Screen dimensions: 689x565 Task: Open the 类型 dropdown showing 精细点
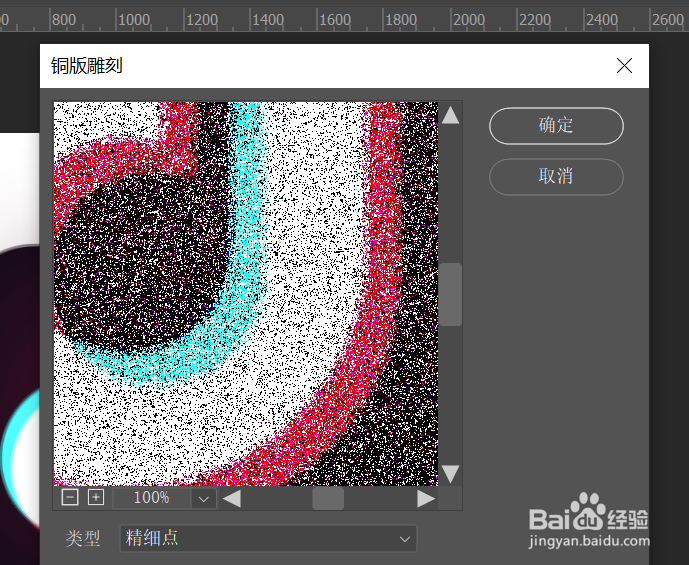(268, 538)
